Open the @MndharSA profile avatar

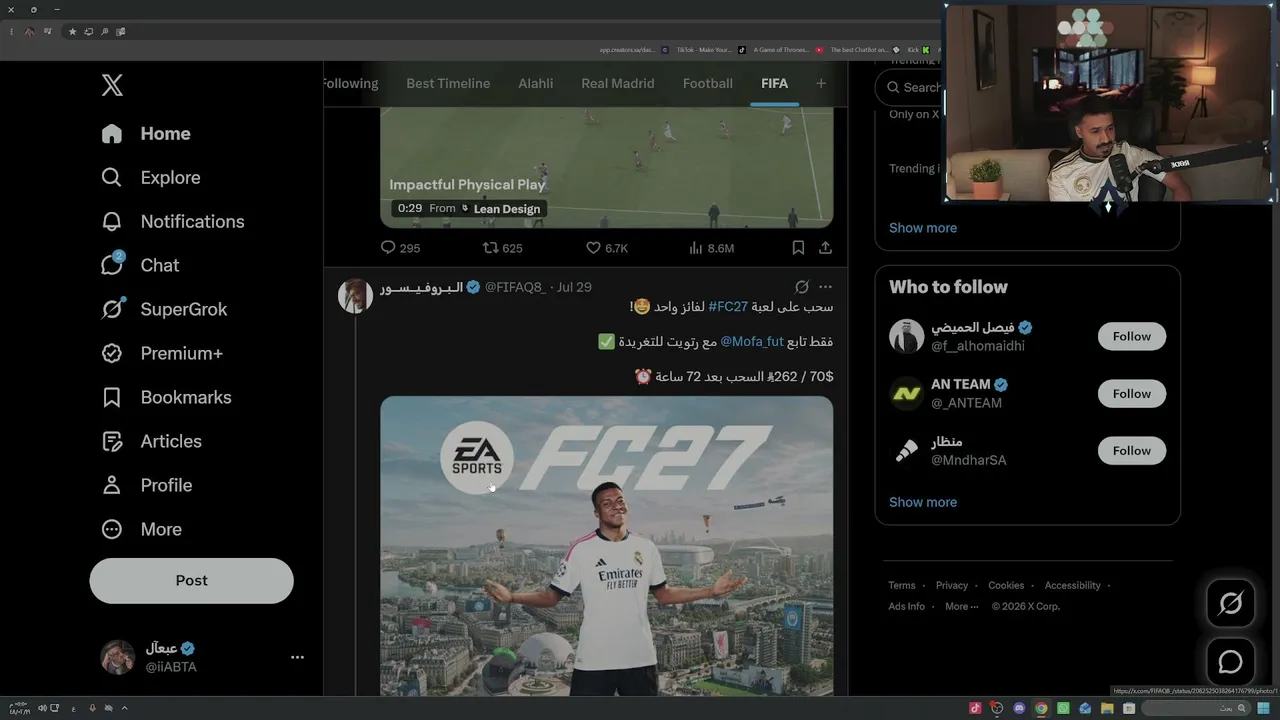907,451
